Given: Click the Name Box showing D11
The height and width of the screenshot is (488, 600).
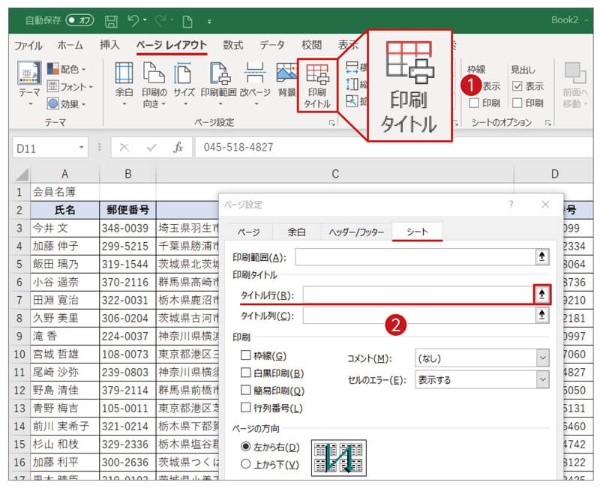Looking at the screenshot, I should point(45,148).
